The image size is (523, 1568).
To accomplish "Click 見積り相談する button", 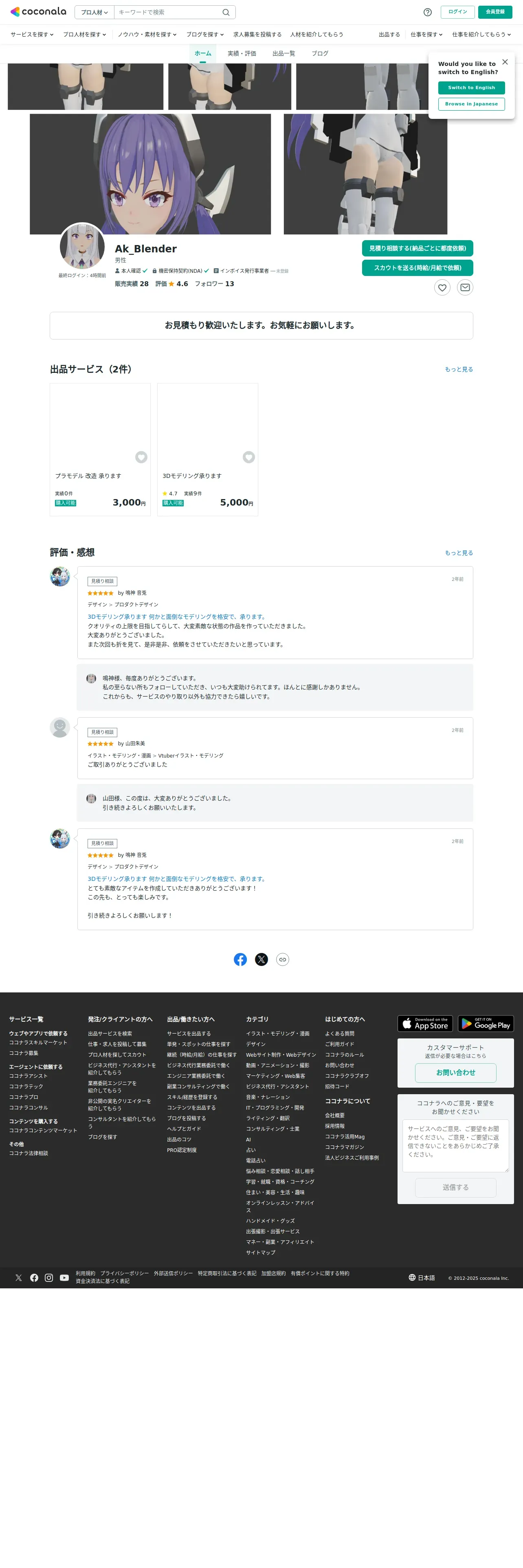I will (x=418, y=248).
